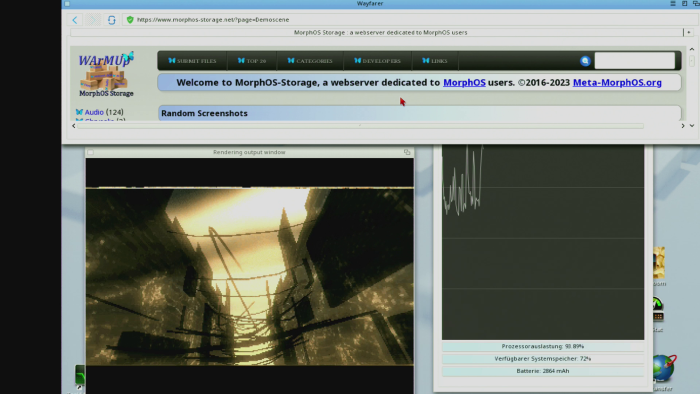Select the MorphOS Storage browser tab
This screenshot has height=394, width=700.
[x=376, y=32]
